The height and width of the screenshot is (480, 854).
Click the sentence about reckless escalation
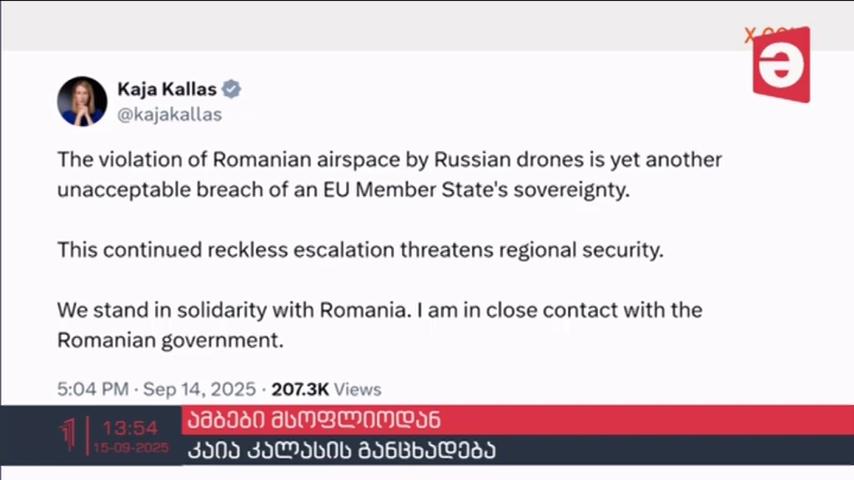361,250
